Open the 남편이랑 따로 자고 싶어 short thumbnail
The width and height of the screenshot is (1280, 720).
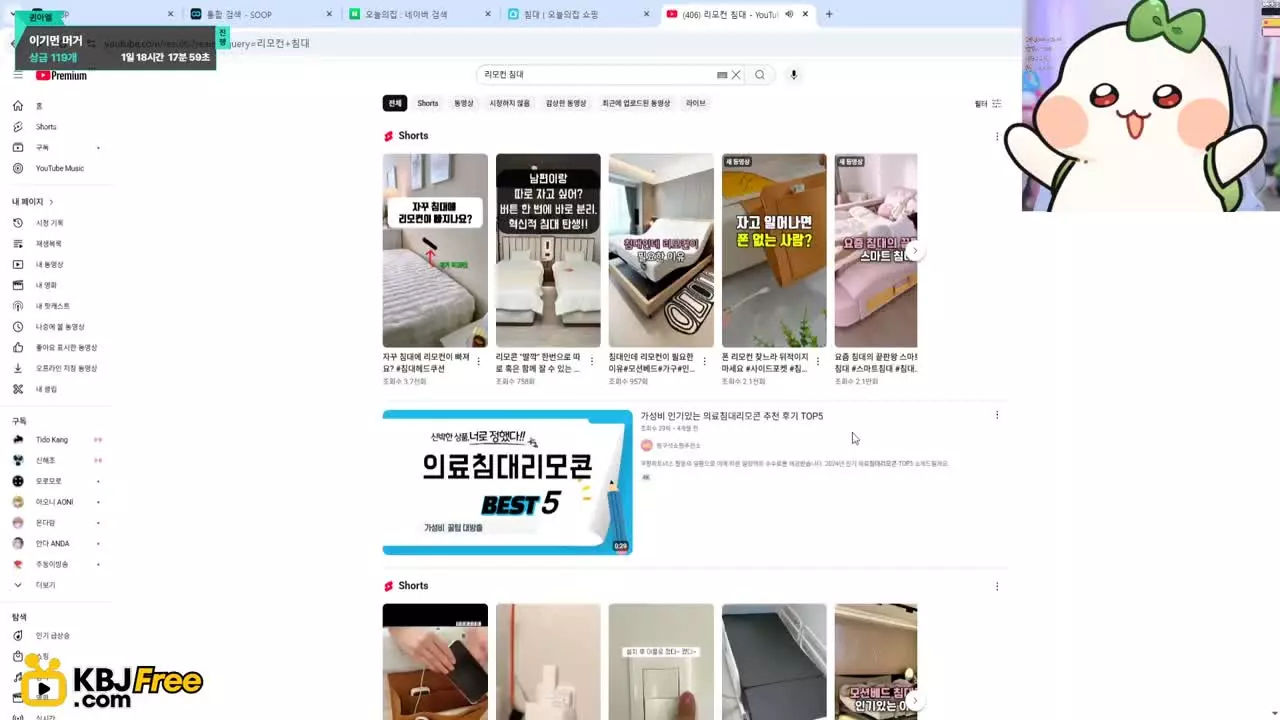pos(548,250)
